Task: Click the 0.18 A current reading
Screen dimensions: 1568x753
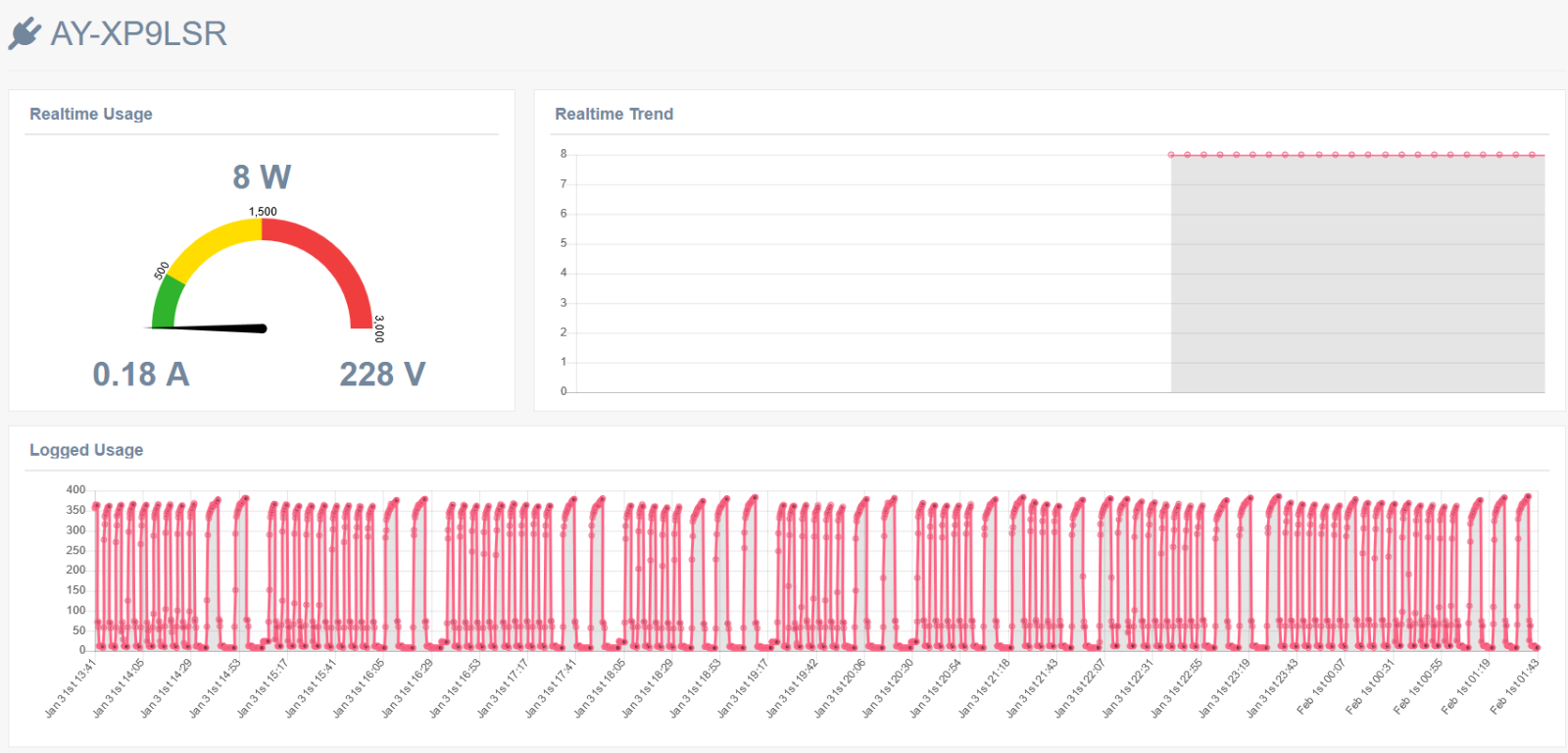Action: click(141, 374)
